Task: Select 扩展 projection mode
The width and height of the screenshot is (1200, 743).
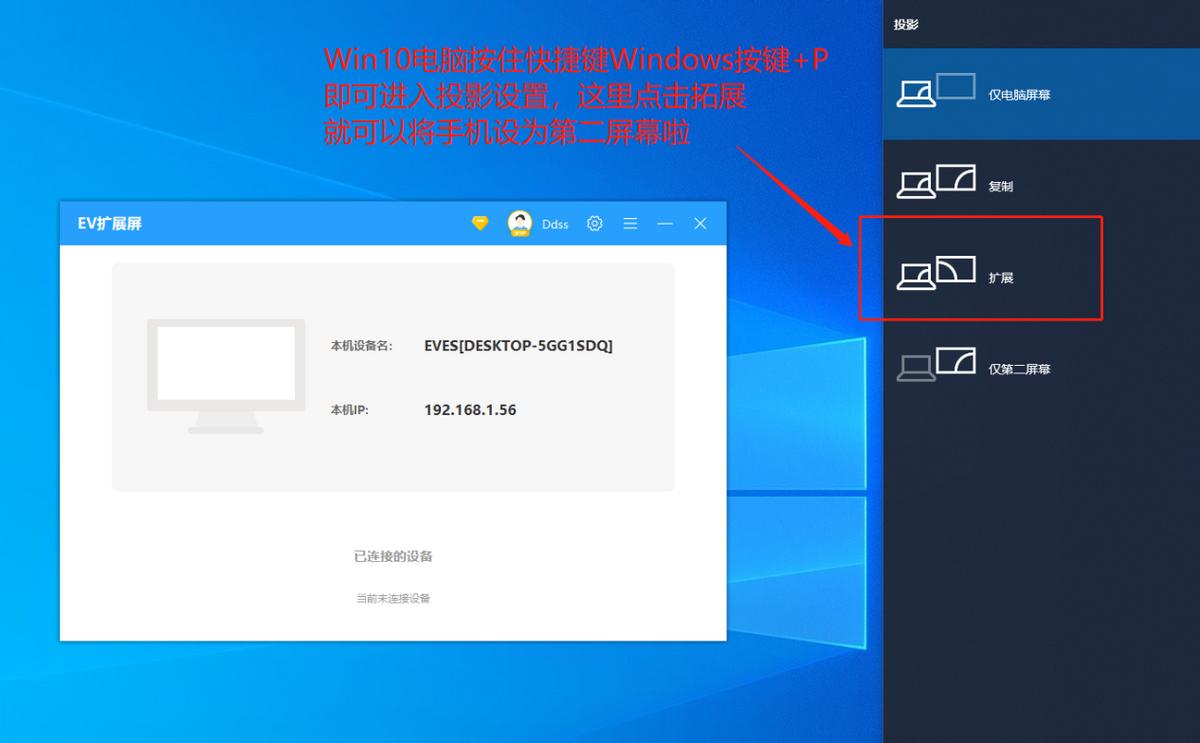Action: (1041, 277)
